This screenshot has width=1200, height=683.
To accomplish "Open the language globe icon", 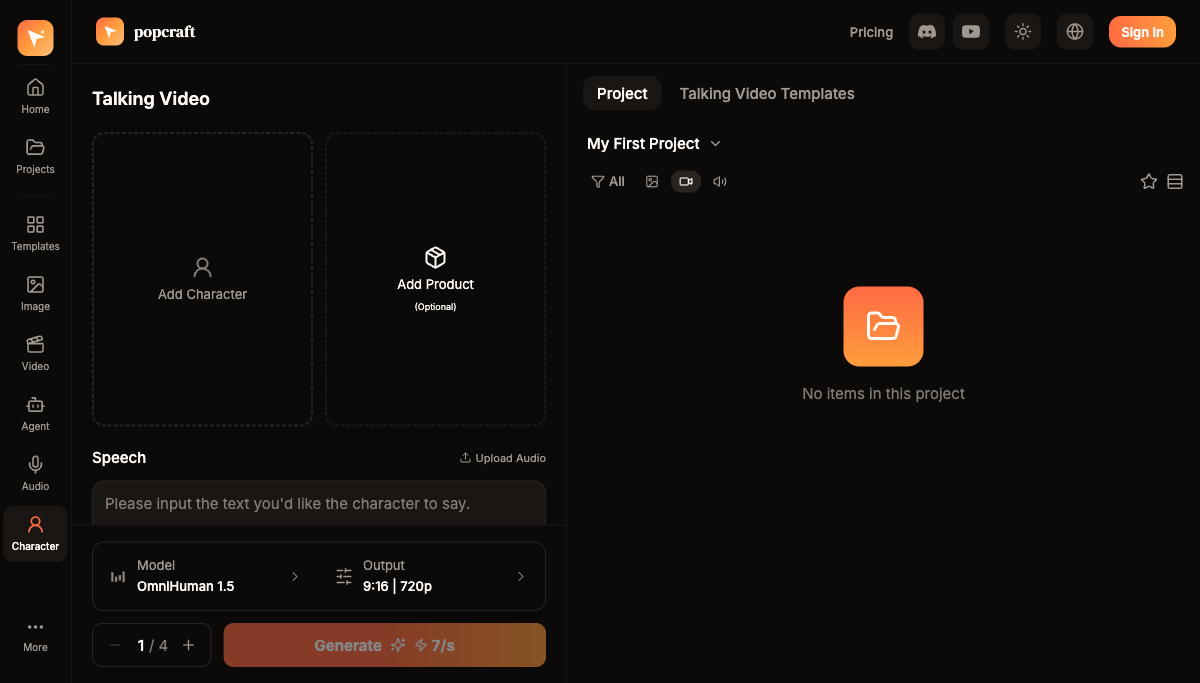I will [1074, 32].
